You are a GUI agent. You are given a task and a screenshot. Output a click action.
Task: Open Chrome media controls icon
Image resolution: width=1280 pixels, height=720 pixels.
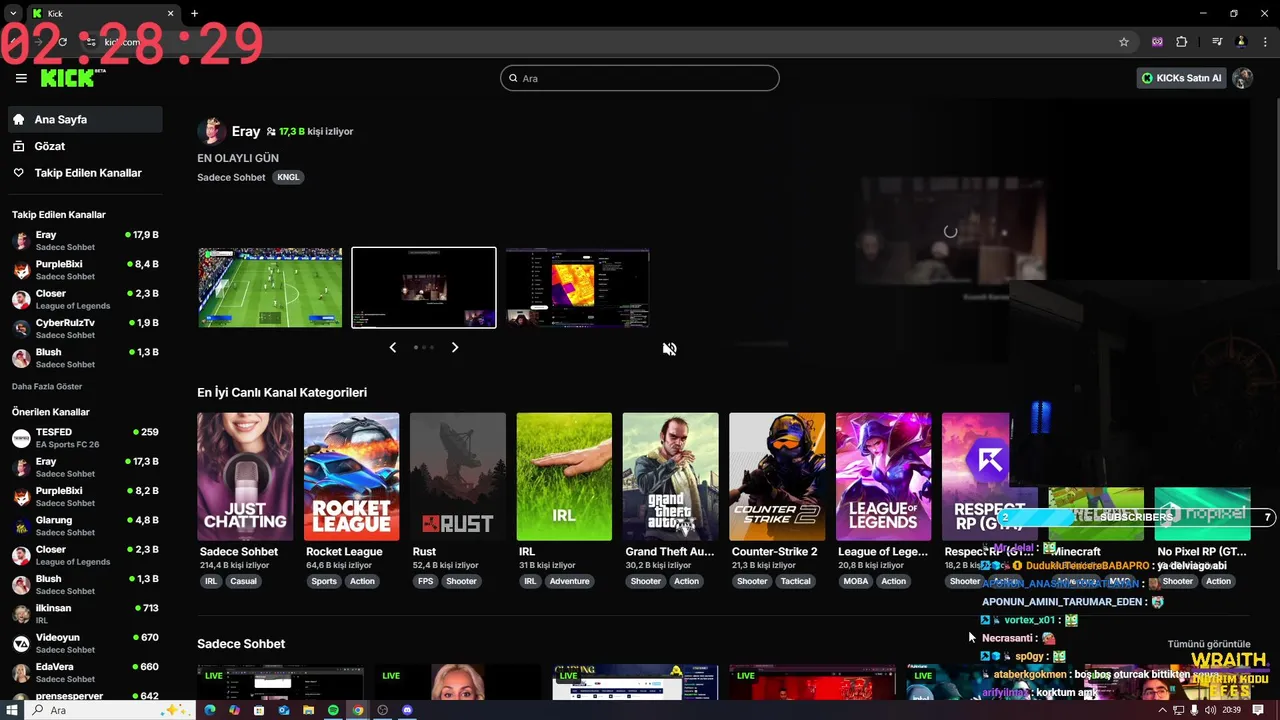coord(1217,42)
